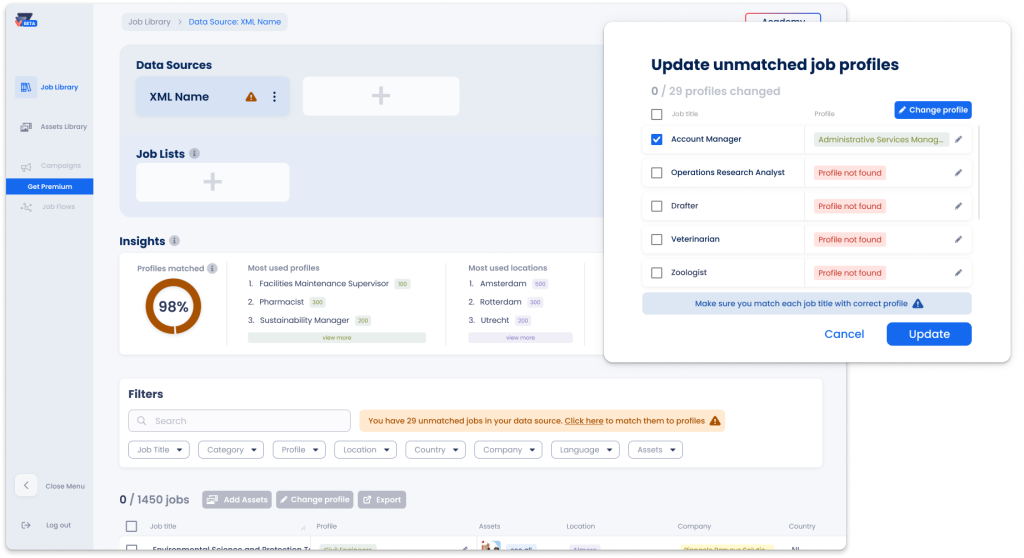Click the Log out icon in sidebar
Image resolution: width=1024 pixels, height=558 pixels.
[27, 525]
